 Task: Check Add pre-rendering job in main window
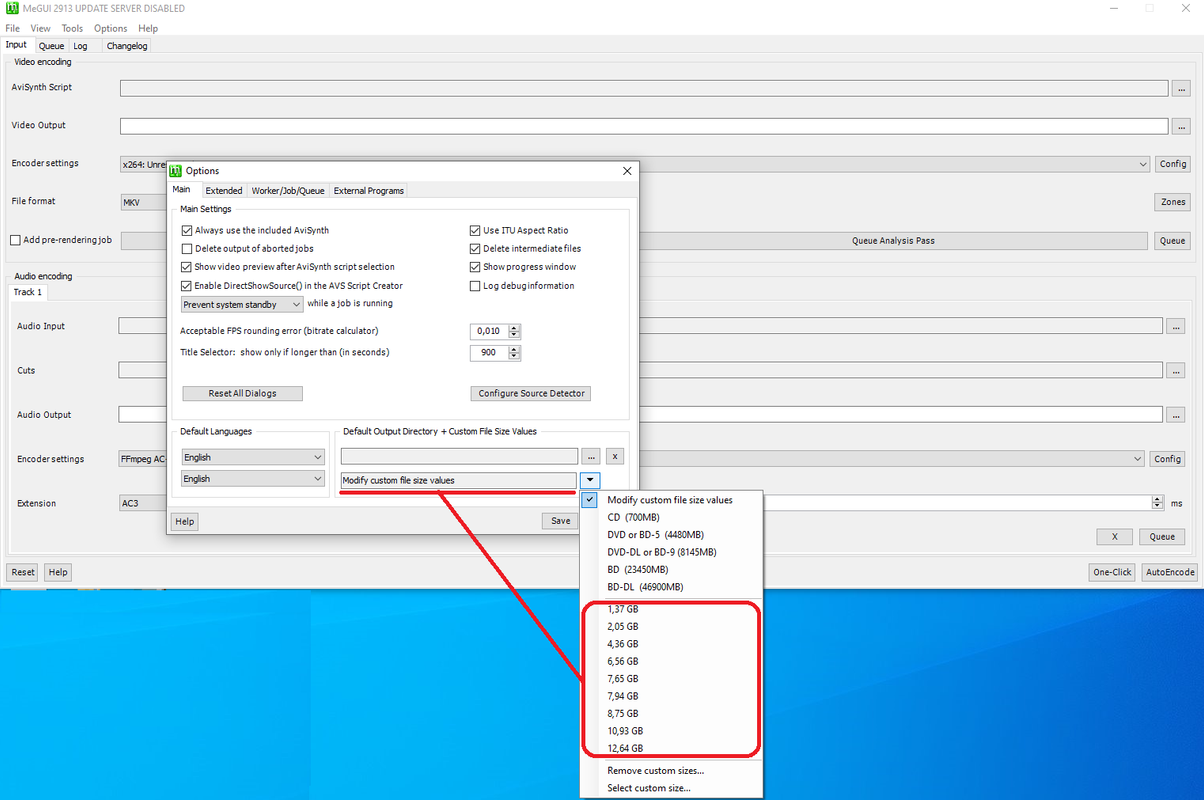coord(15,240)
